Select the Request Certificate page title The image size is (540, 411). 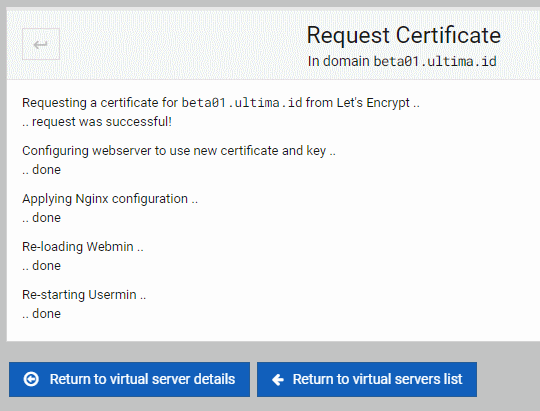coord(404,35)
